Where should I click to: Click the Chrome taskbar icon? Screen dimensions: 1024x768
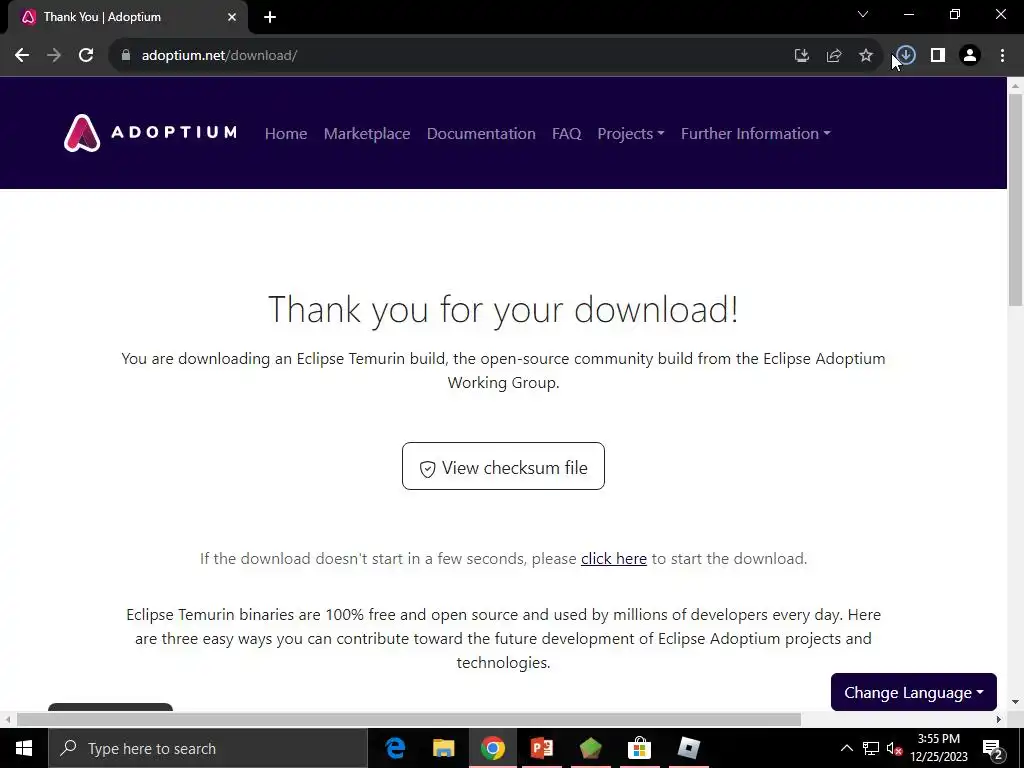click(x=493, y=748)
